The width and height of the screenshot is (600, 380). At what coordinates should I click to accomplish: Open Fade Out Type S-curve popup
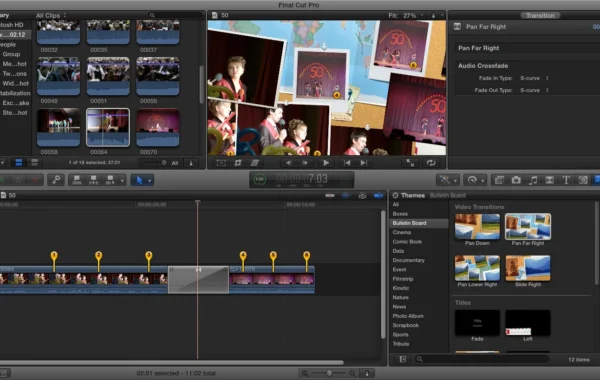[534, 90]
